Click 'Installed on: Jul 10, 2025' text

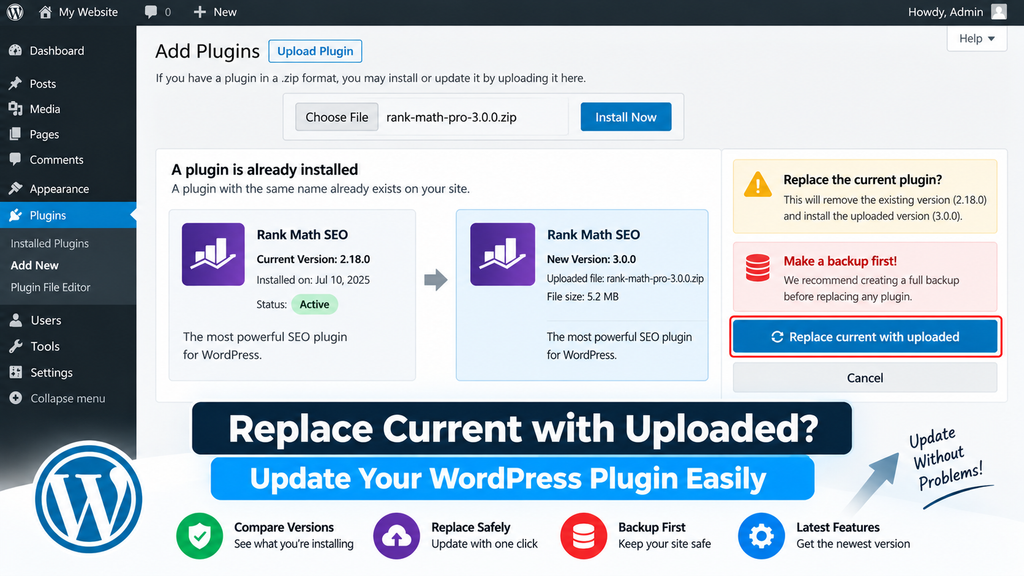click(x=313, y=280)
